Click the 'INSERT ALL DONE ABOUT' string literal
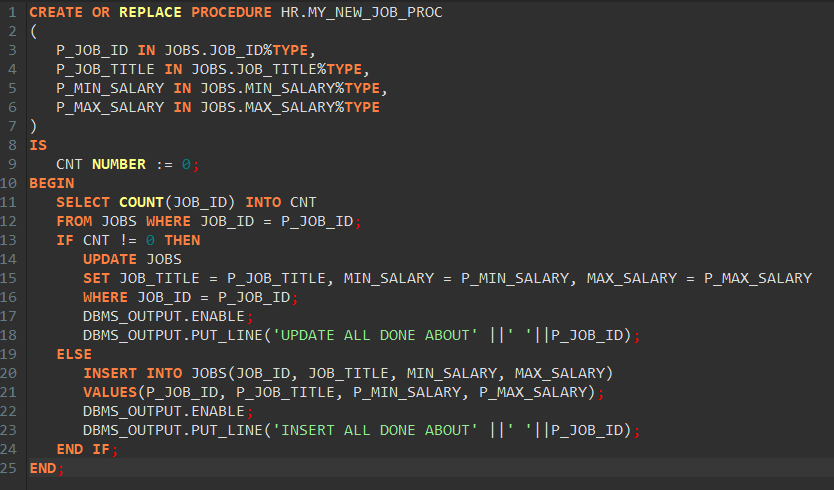This screenshot has width=834, height=490. point(375,430)
